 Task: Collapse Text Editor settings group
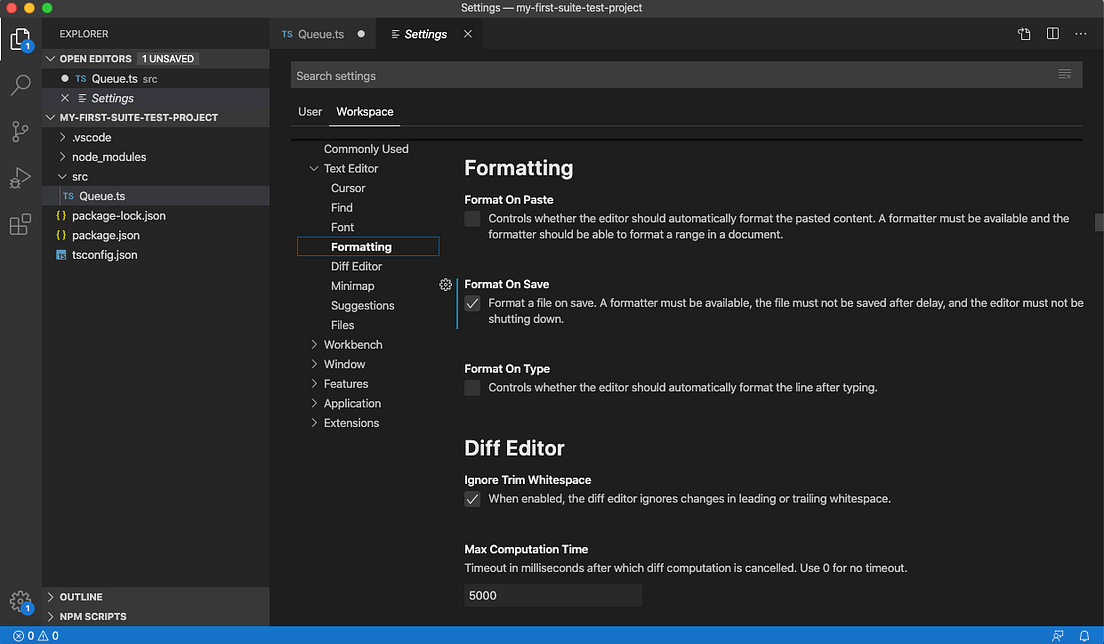point(314,168)
